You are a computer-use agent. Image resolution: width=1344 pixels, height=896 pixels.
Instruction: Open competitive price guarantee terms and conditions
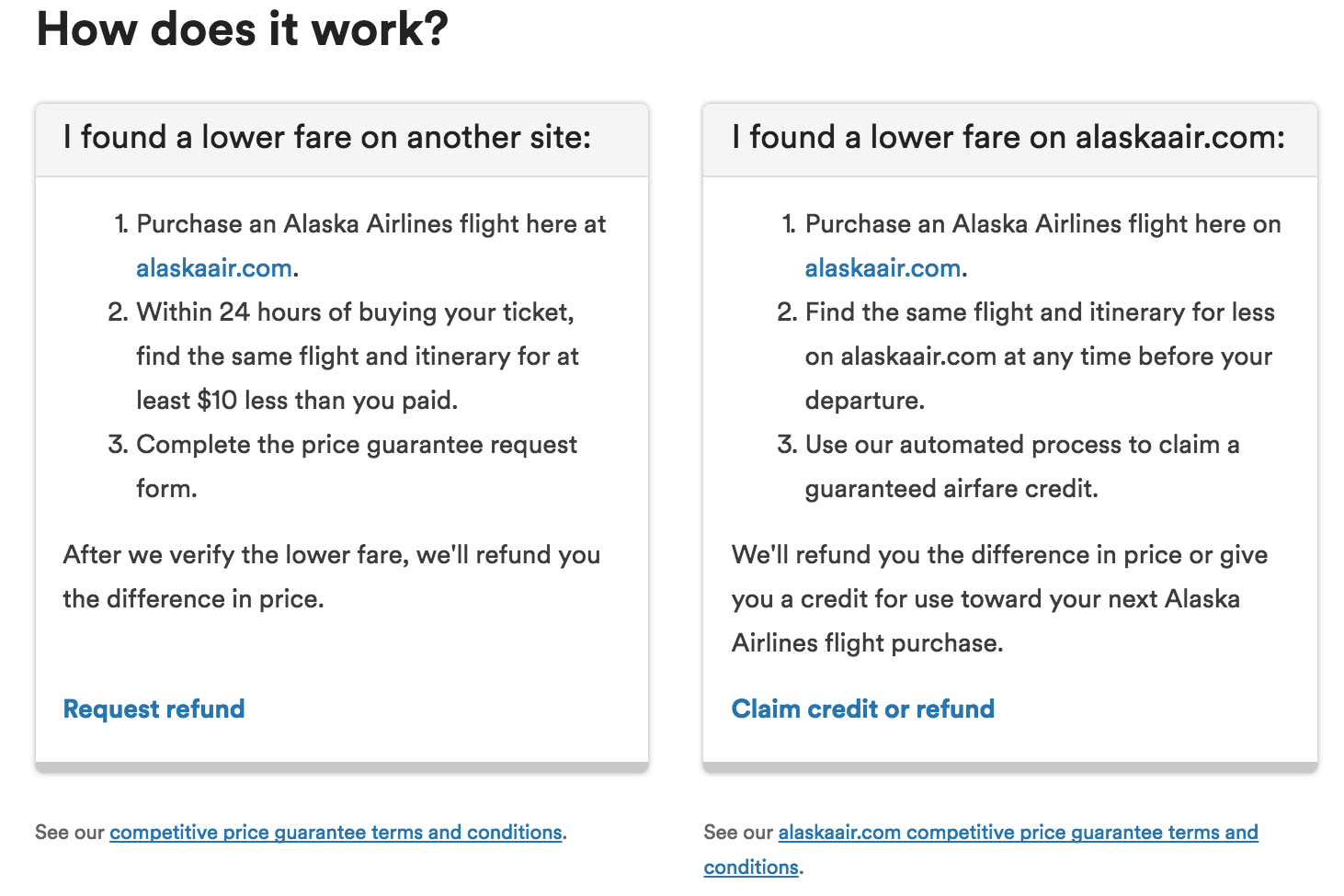click(x=336, y=833)
